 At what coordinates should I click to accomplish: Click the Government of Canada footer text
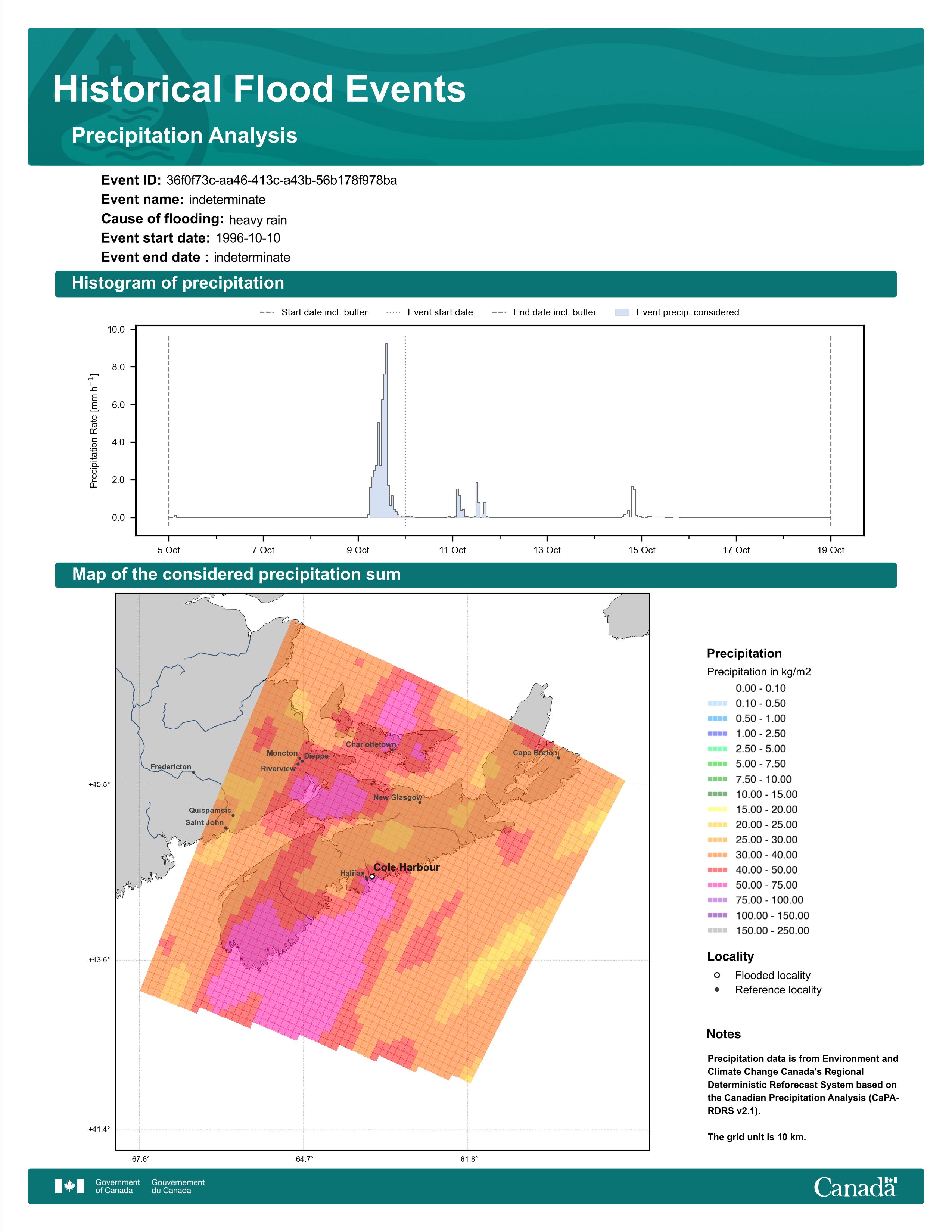[x=117, y=1186]
